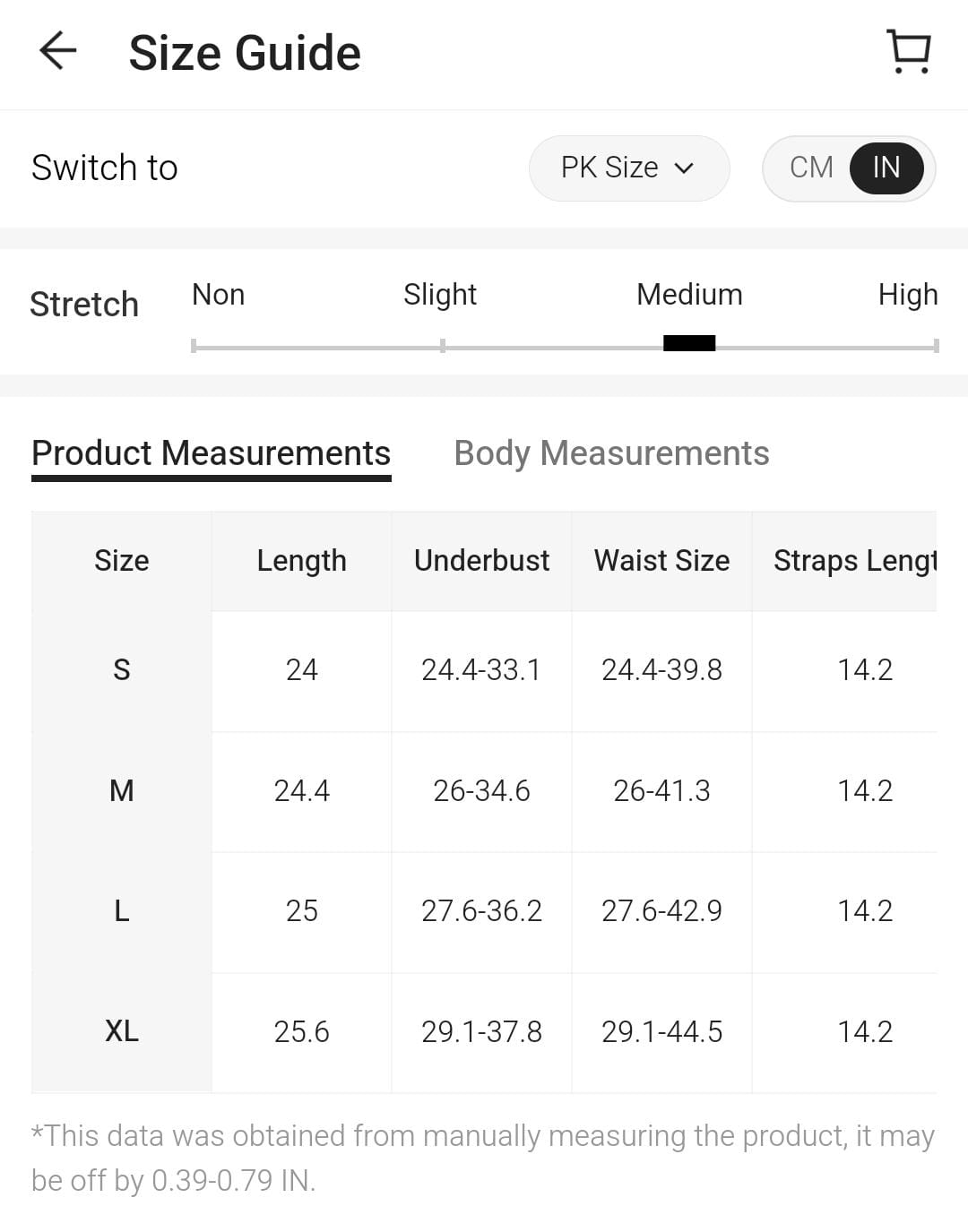The height and width of the screenshot is (1232, 968).
Task: Click the Straps Length column header
Action: point(854,561)
